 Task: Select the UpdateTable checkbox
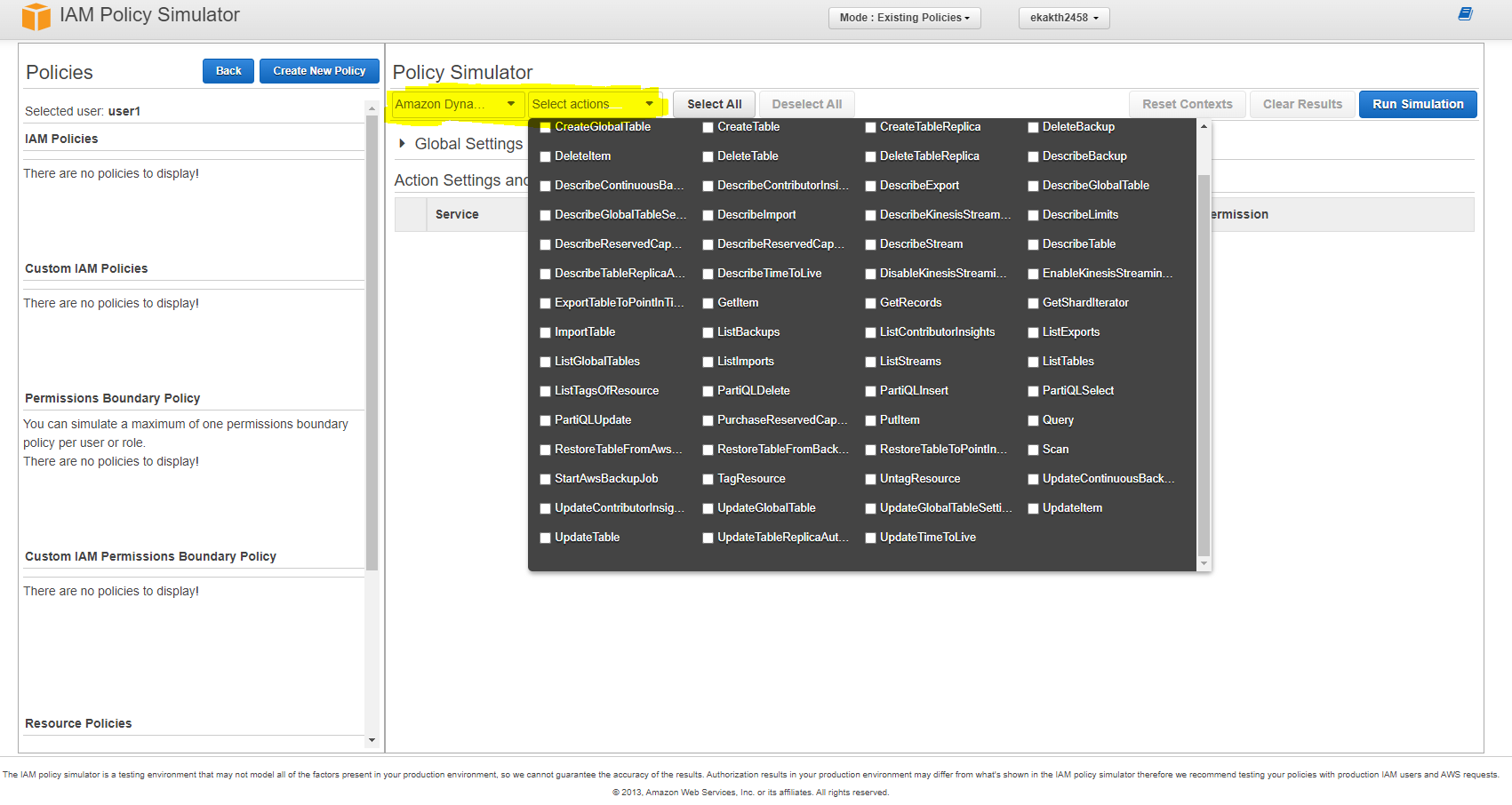click(x=546, y=538)
